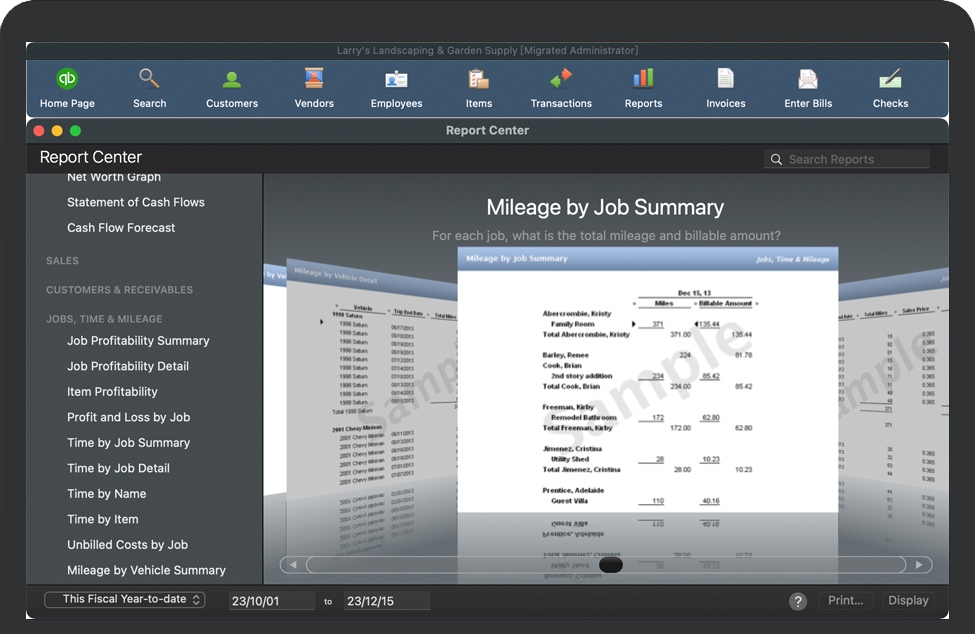Click the Checks toolbar icon

coord(890,79)
